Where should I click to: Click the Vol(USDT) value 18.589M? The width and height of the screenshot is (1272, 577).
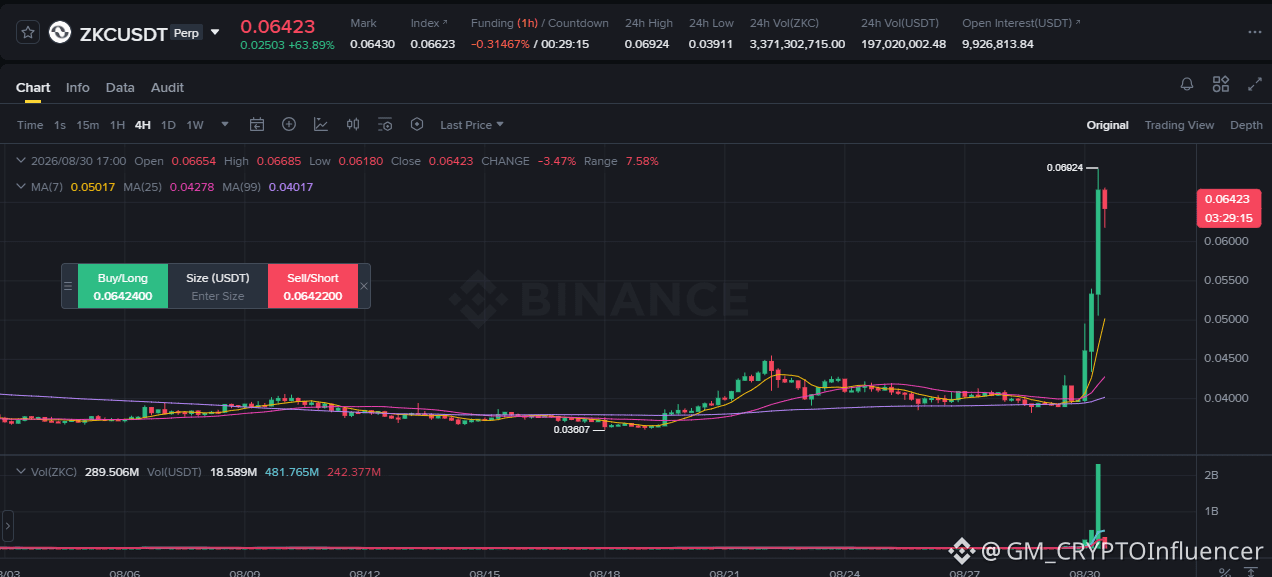235,471
